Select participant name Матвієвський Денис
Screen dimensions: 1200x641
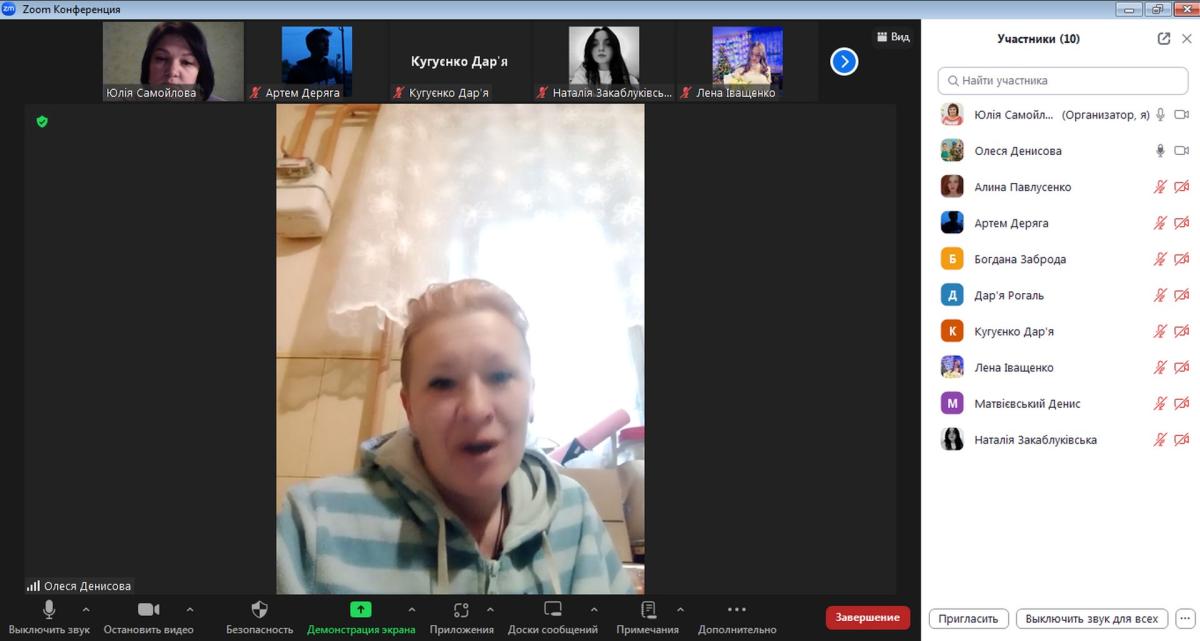pyautogui.click(x=1027, y=403)
